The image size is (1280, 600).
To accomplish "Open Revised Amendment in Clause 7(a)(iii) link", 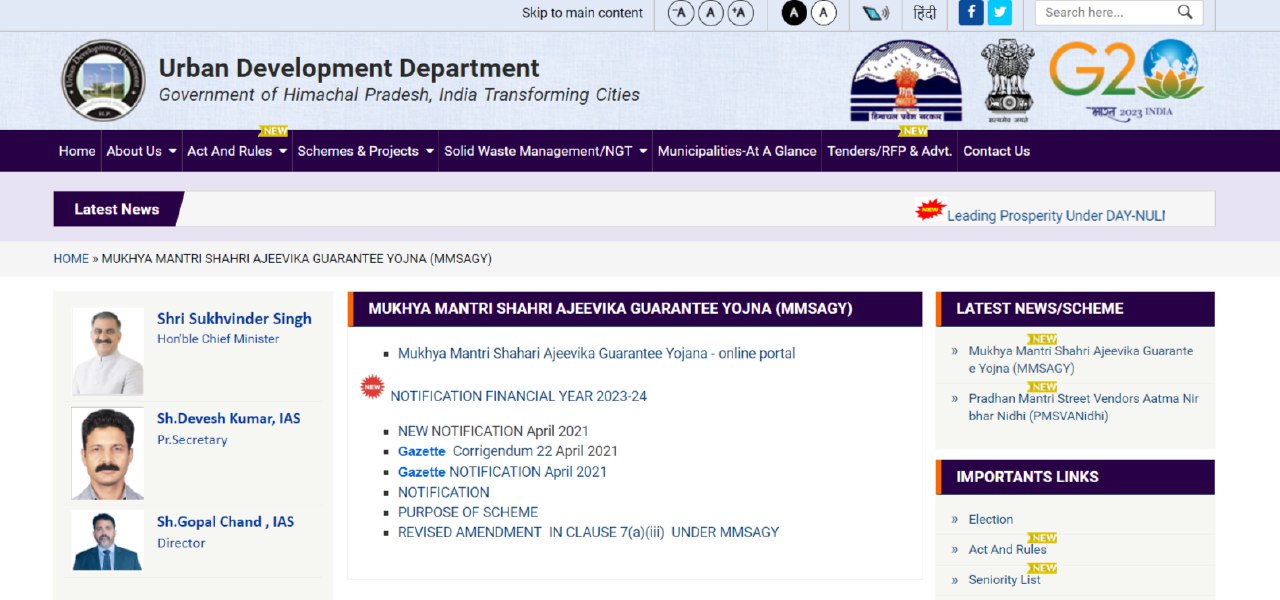I will click(x=588, y=532).
